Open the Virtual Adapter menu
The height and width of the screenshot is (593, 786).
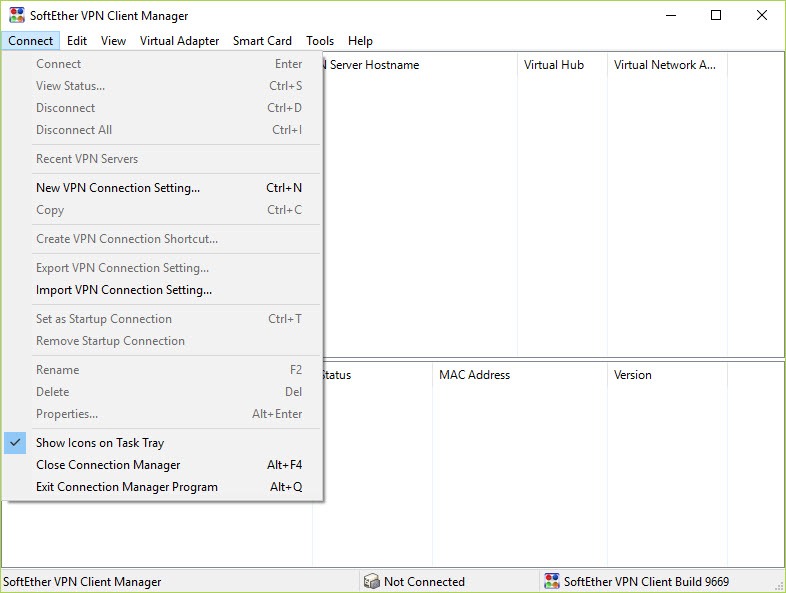[179, 41]
